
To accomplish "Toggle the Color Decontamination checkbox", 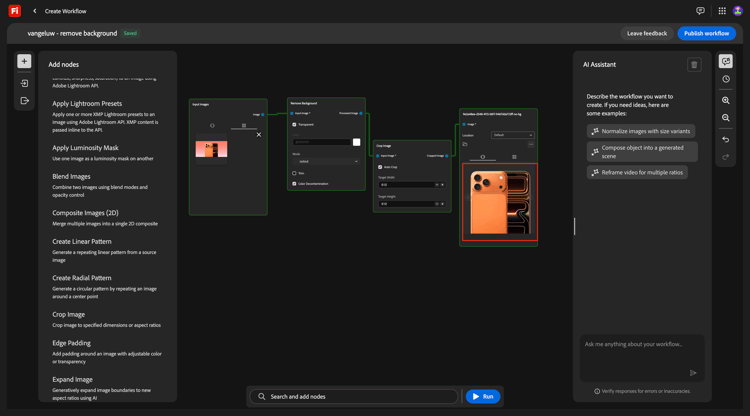I will pyautogui.click(x=294, y=184).
